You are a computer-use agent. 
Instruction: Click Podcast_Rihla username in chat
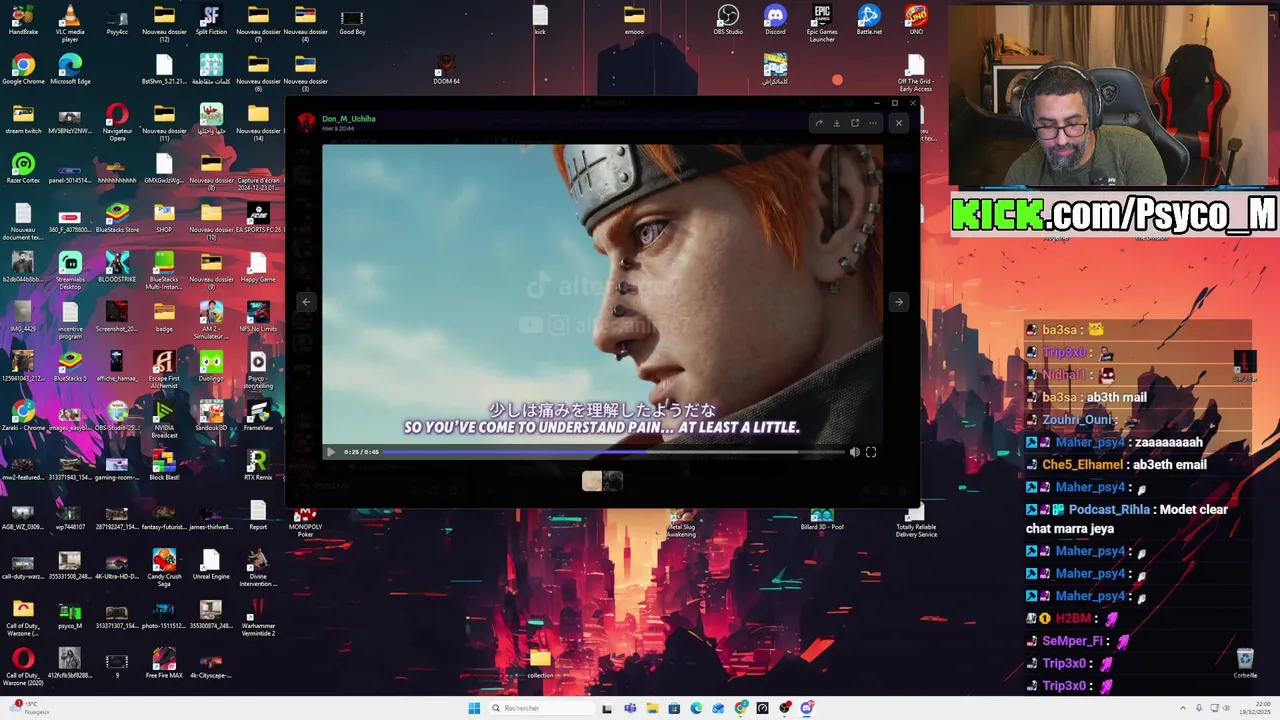pos(1109,509)
